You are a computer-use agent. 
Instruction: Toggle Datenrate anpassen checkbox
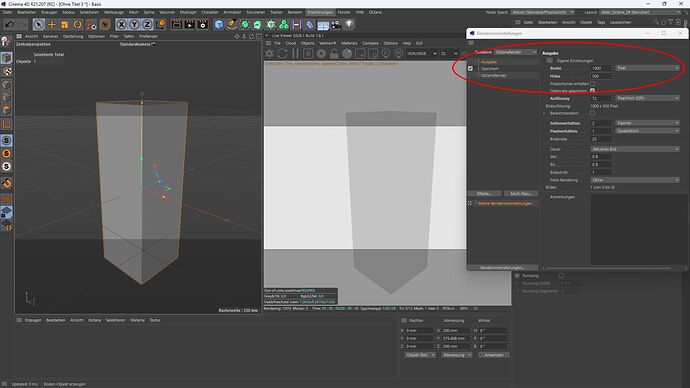[593, 91]
